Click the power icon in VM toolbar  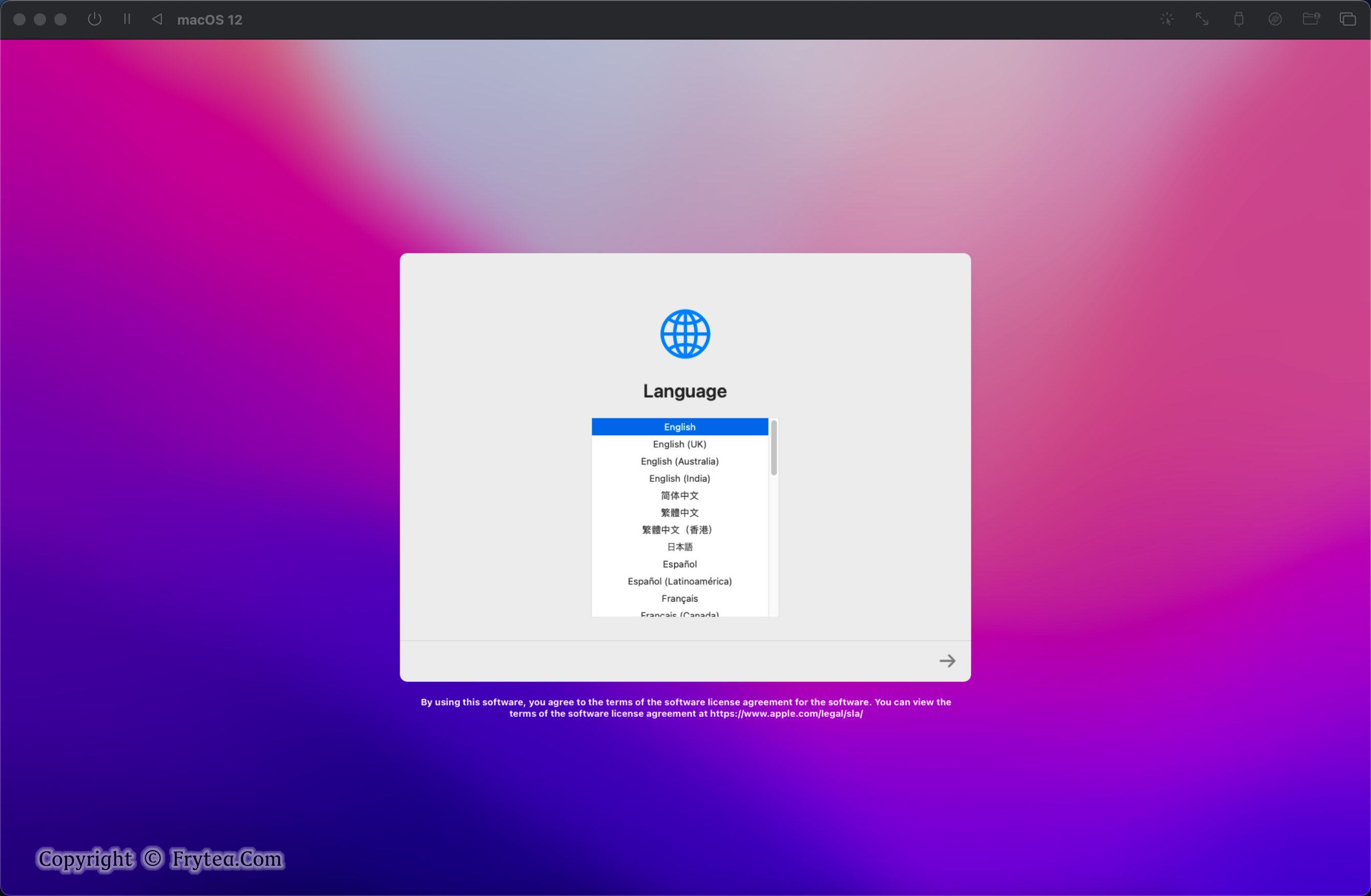click(x=95, y=19)
